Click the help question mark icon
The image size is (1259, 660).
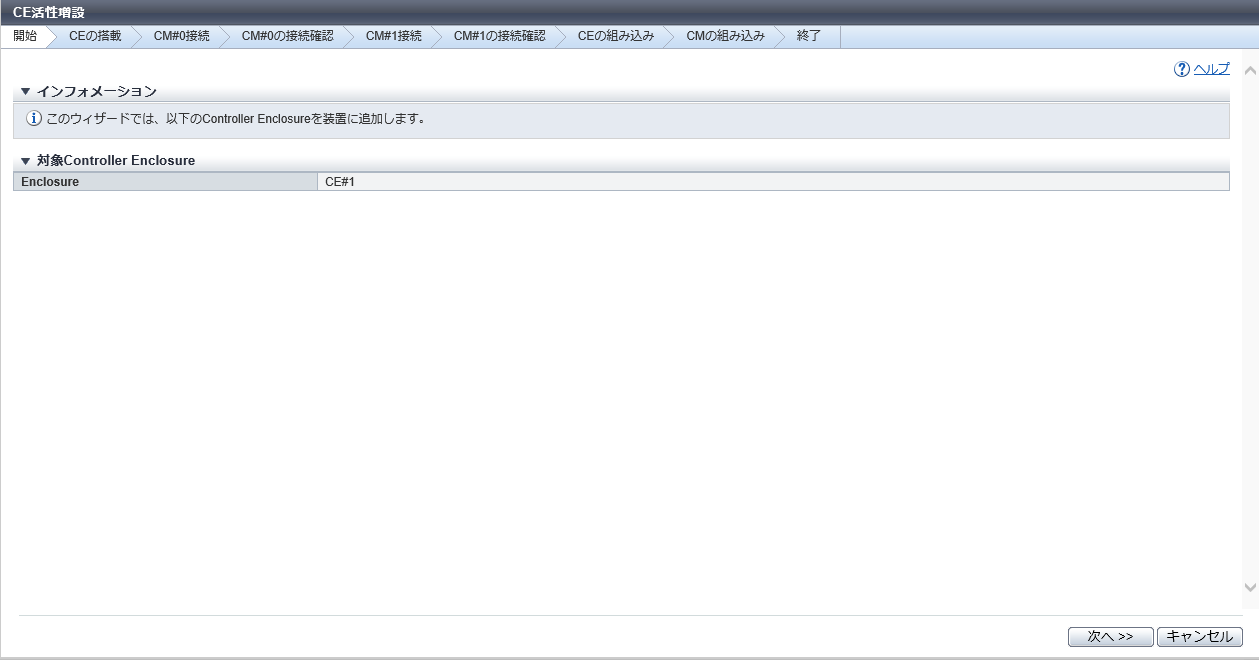point(1182,69)
